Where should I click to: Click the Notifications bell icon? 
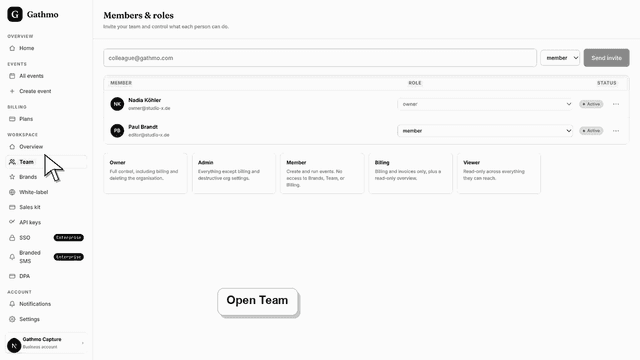(x=12, y=304)
